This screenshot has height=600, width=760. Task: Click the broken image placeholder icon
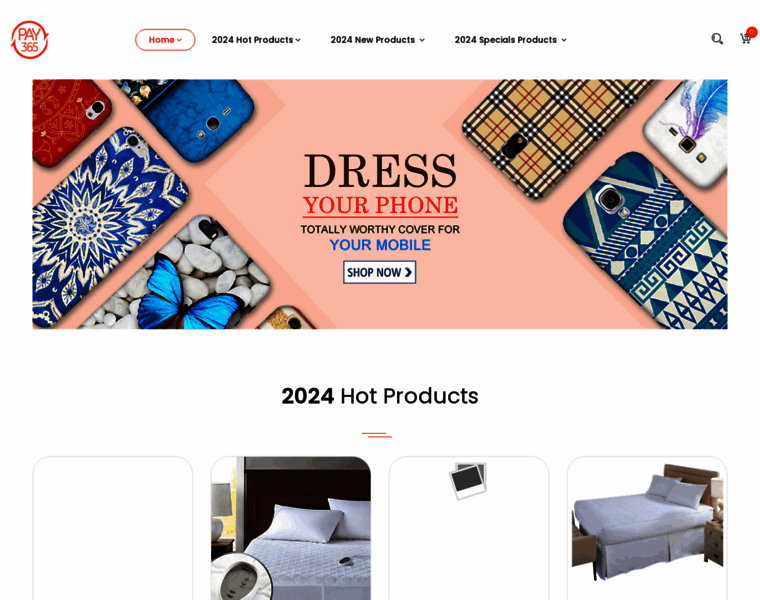[x=468, y=480]
